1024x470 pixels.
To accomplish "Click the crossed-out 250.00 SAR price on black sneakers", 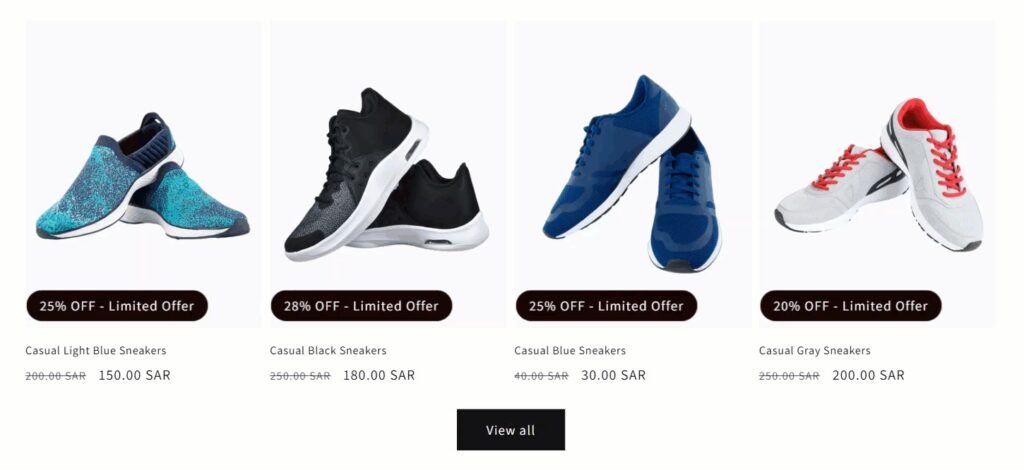I will pos(300,376).
